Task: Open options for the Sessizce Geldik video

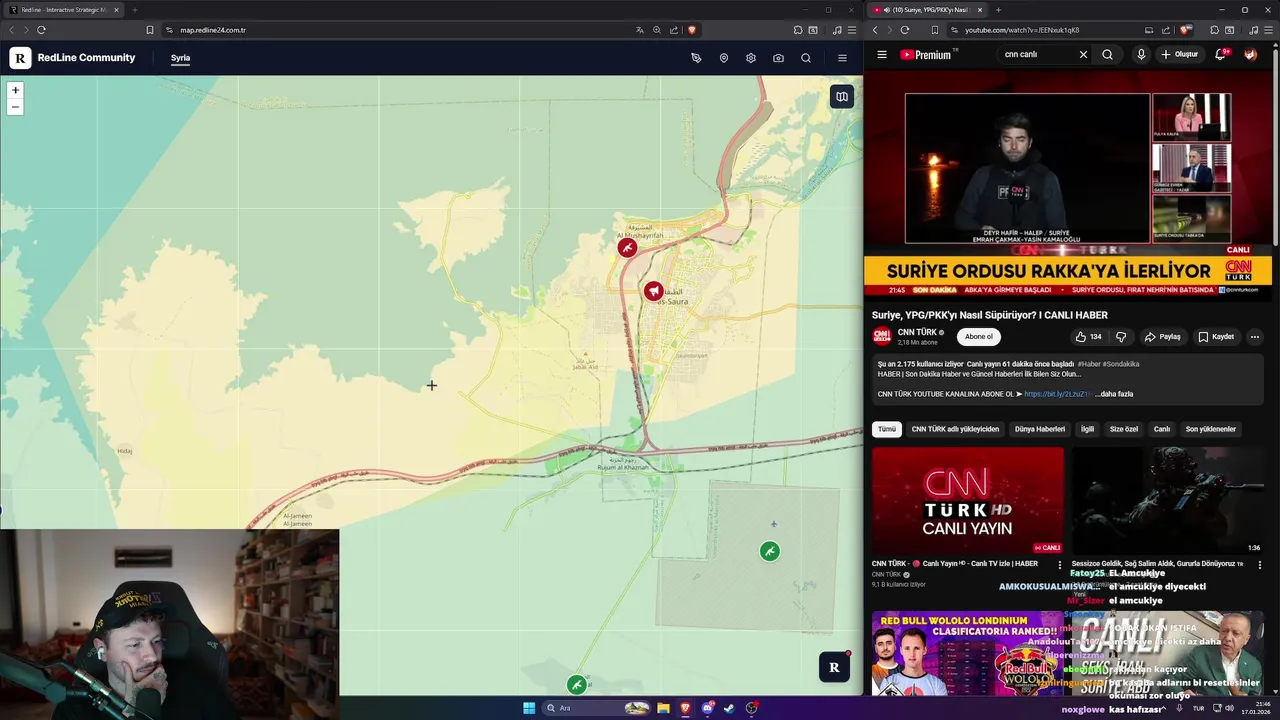Action: (x=1260, y=565)
